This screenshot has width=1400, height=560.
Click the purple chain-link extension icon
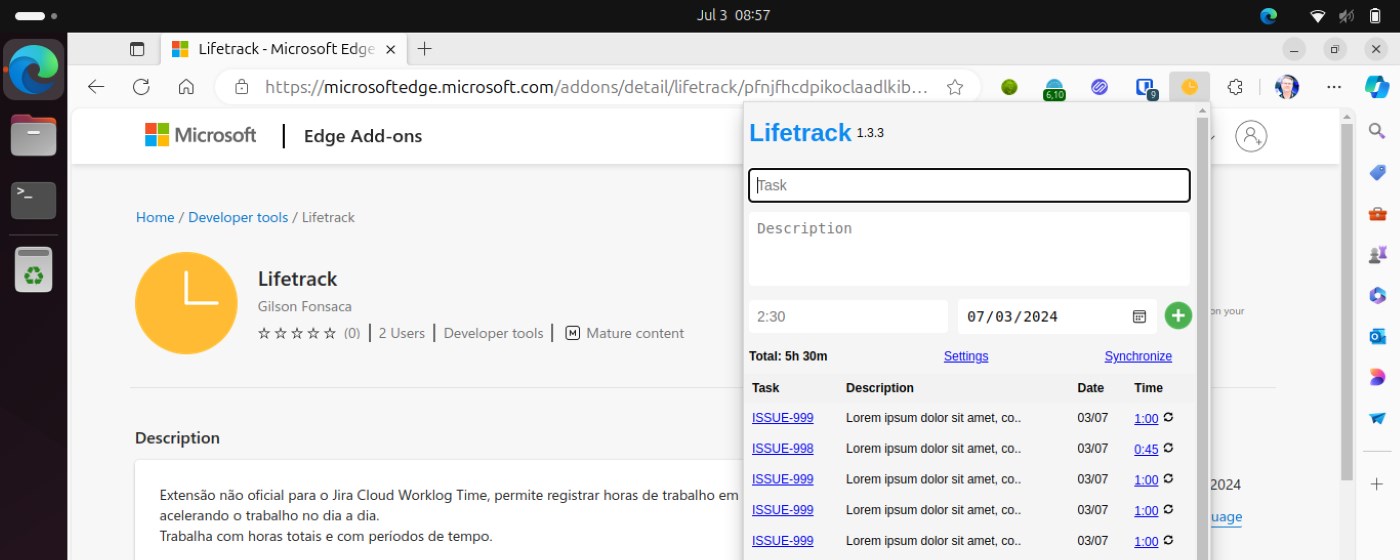click(1099, 87)
